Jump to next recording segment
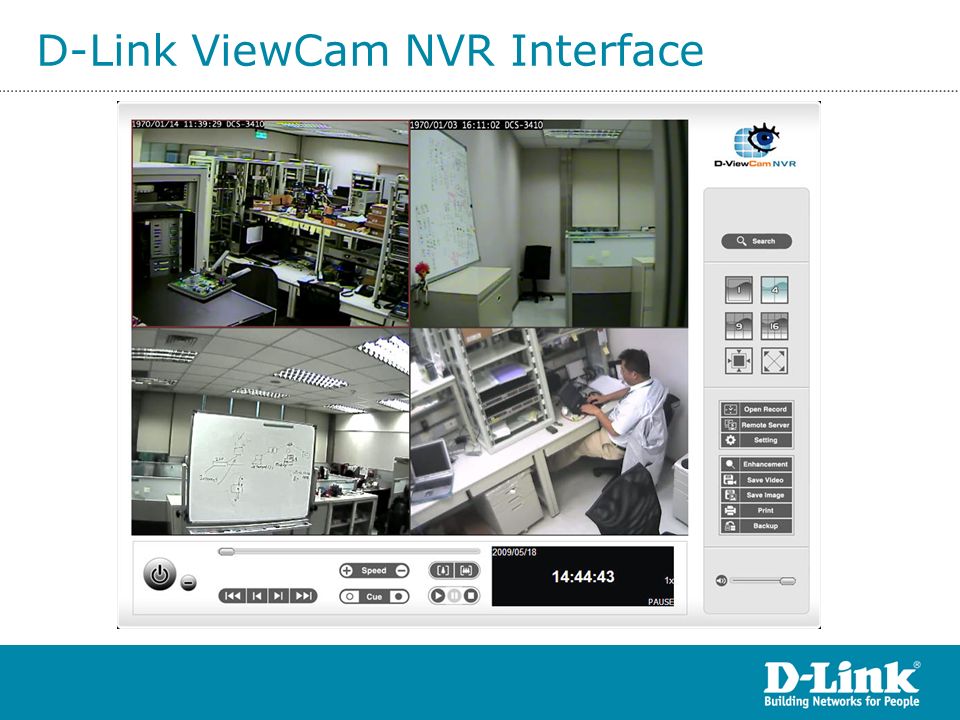 [304, 596]
